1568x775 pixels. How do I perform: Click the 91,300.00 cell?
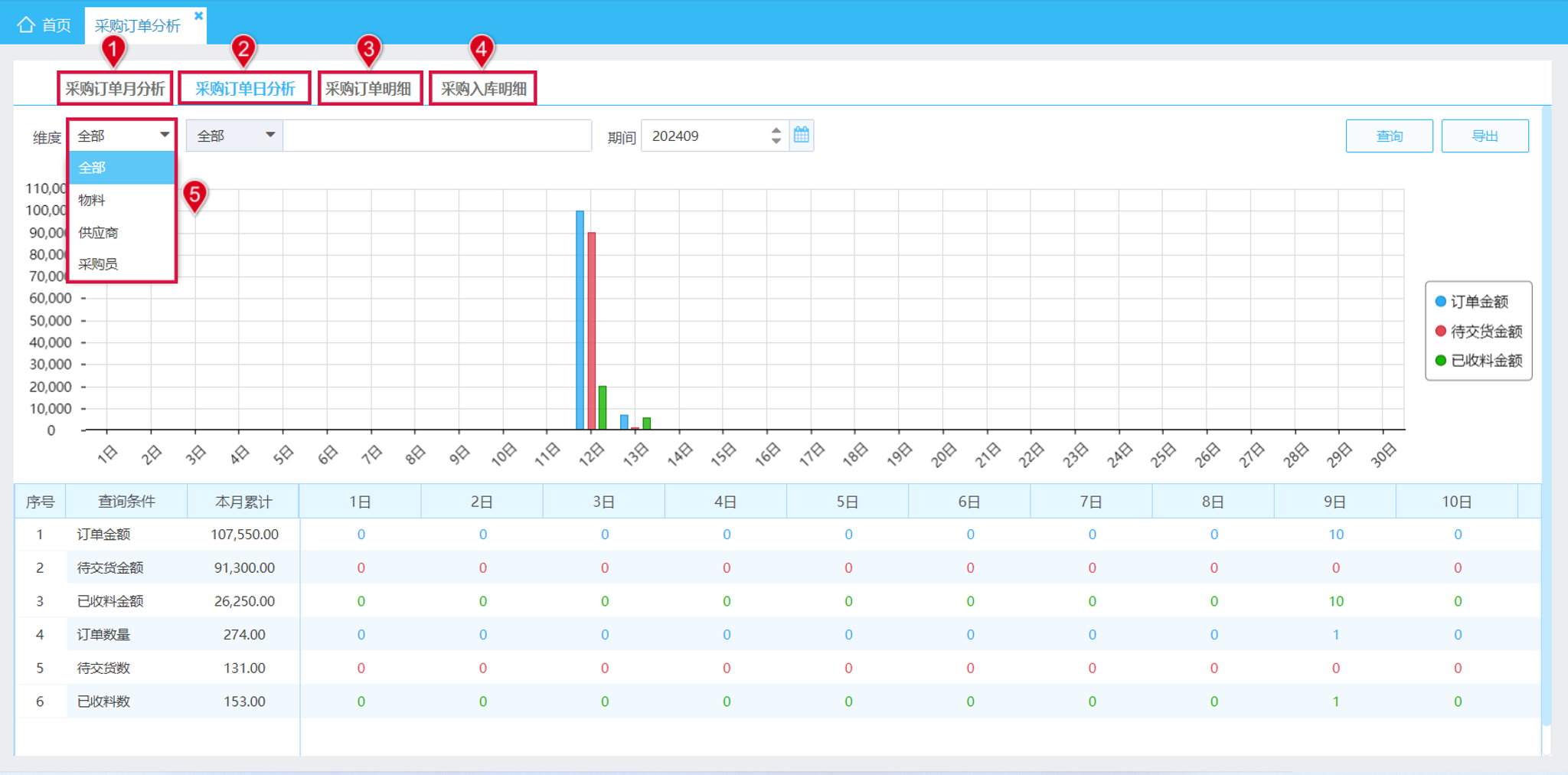tap(244, 567)
